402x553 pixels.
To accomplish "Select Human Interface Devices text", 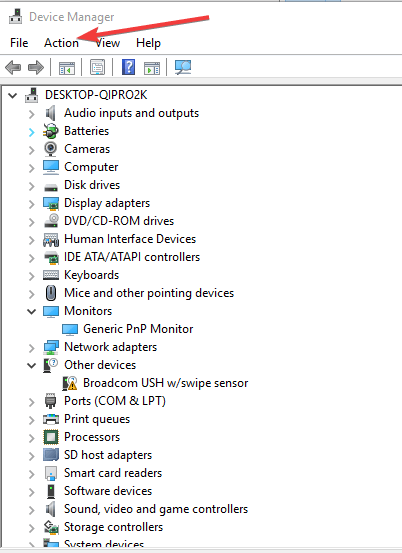I will coord(130,239).
